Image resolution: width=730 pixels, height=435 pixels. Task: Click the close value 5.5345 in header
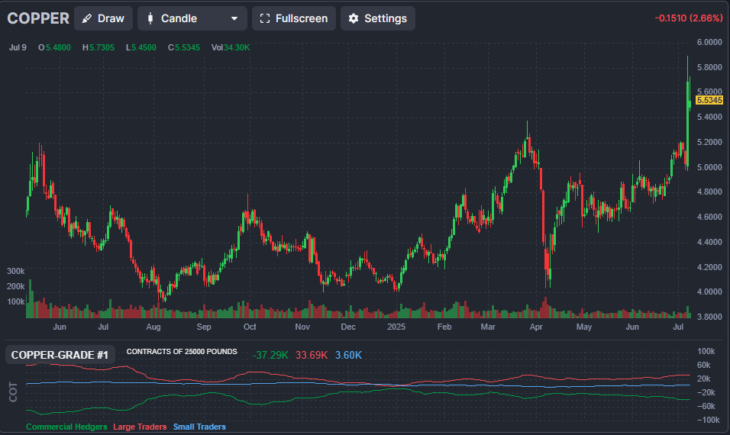pos(187,48)
